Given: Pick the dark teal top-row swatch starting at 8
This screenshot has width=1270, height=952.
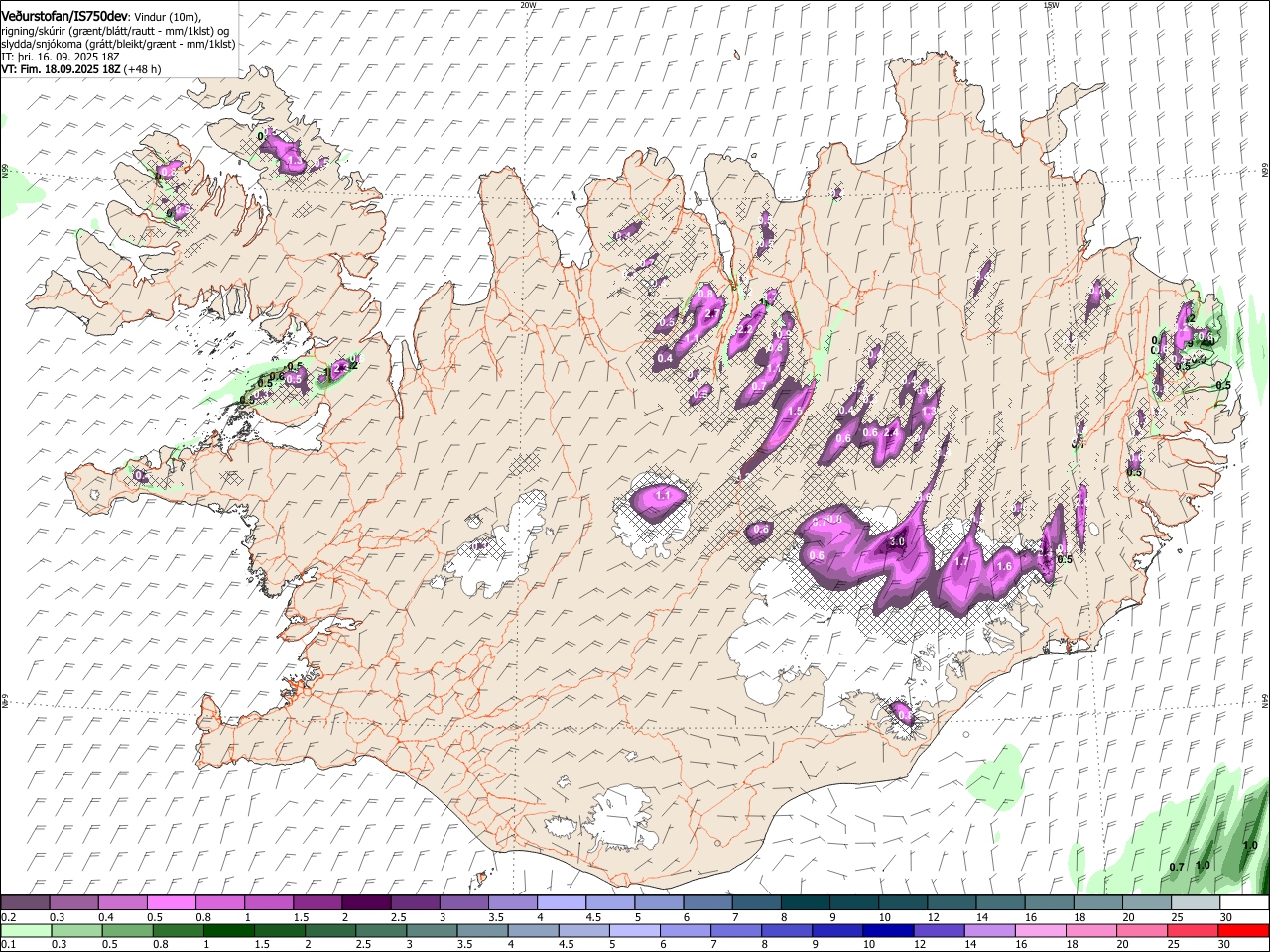Looking at the screenshot, I should (805, 902).
